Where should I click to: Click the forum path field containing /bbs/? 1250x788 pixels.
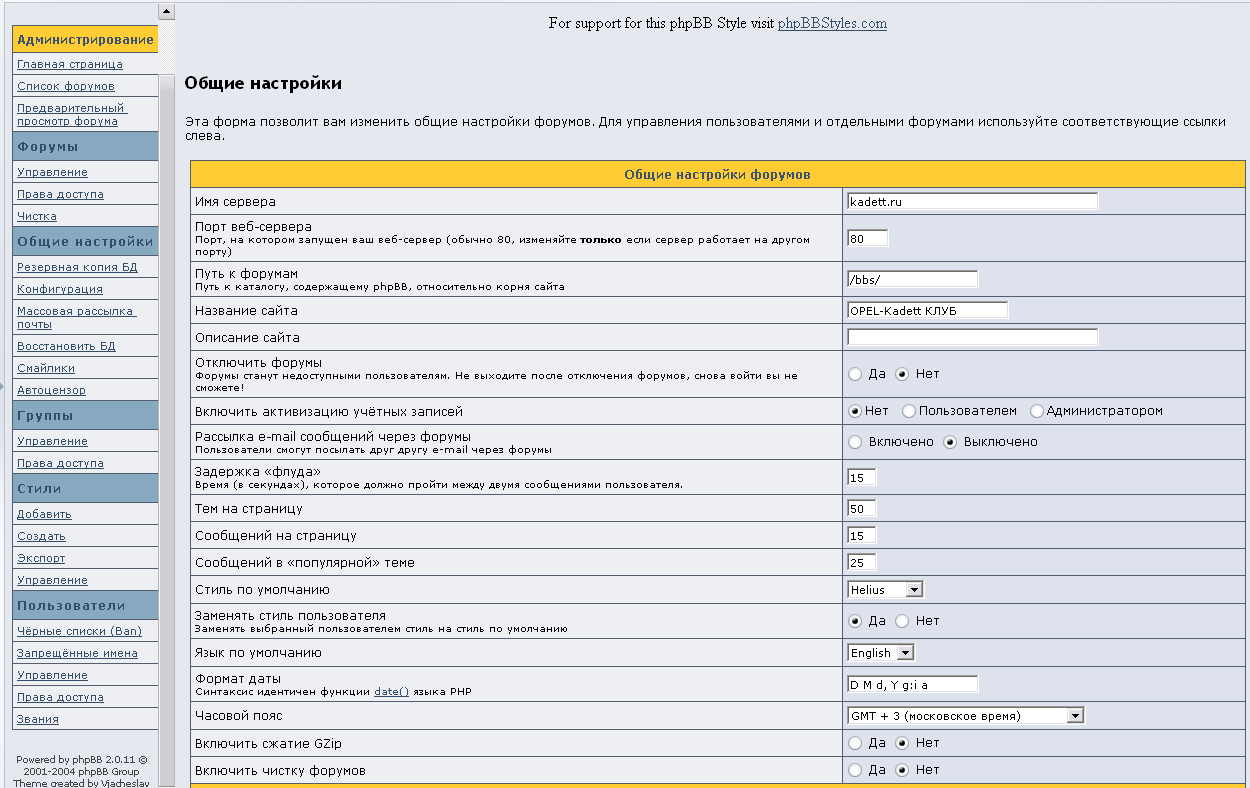[x=912, y=279]
